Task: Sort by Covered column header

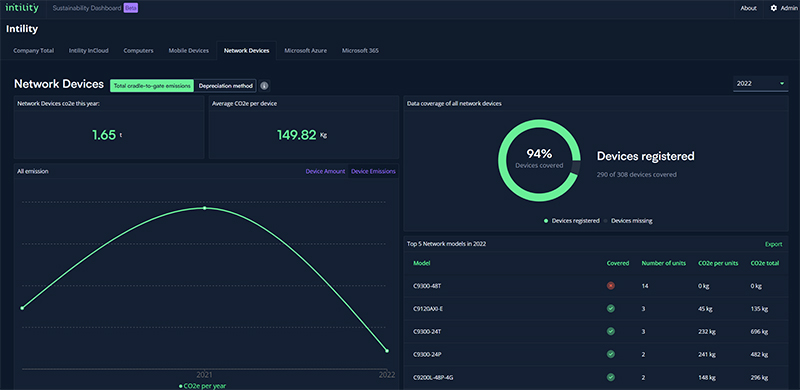Action: click(618, 263)
